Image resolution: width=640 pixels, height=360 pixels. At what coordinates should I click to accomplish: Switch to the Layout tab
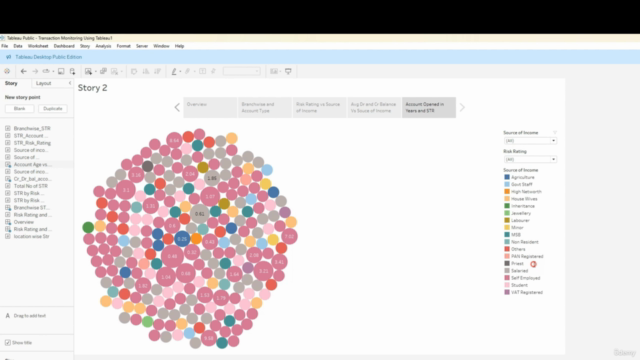click(x=44, y=83)
